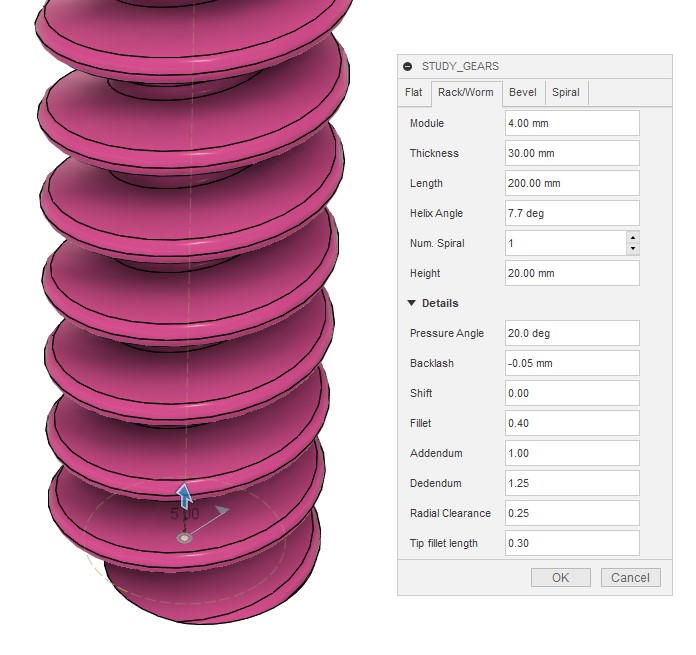Click the blue arrow manipulator on model

(x=184, y=493)
